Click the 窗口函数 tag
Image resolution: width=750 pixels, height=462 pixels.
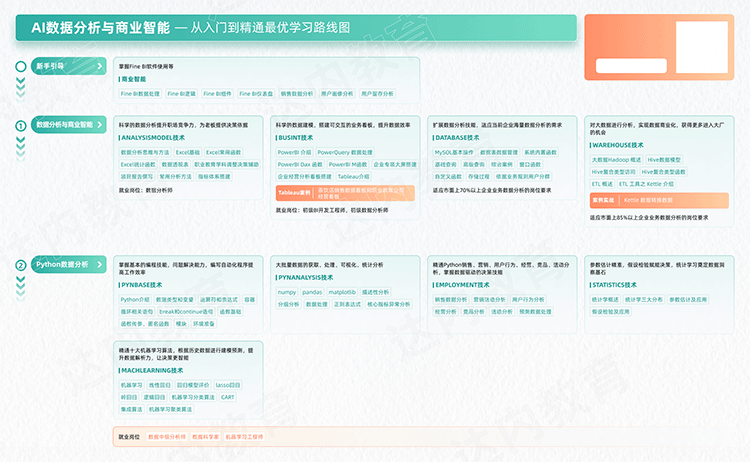click(x=529, y=165)
